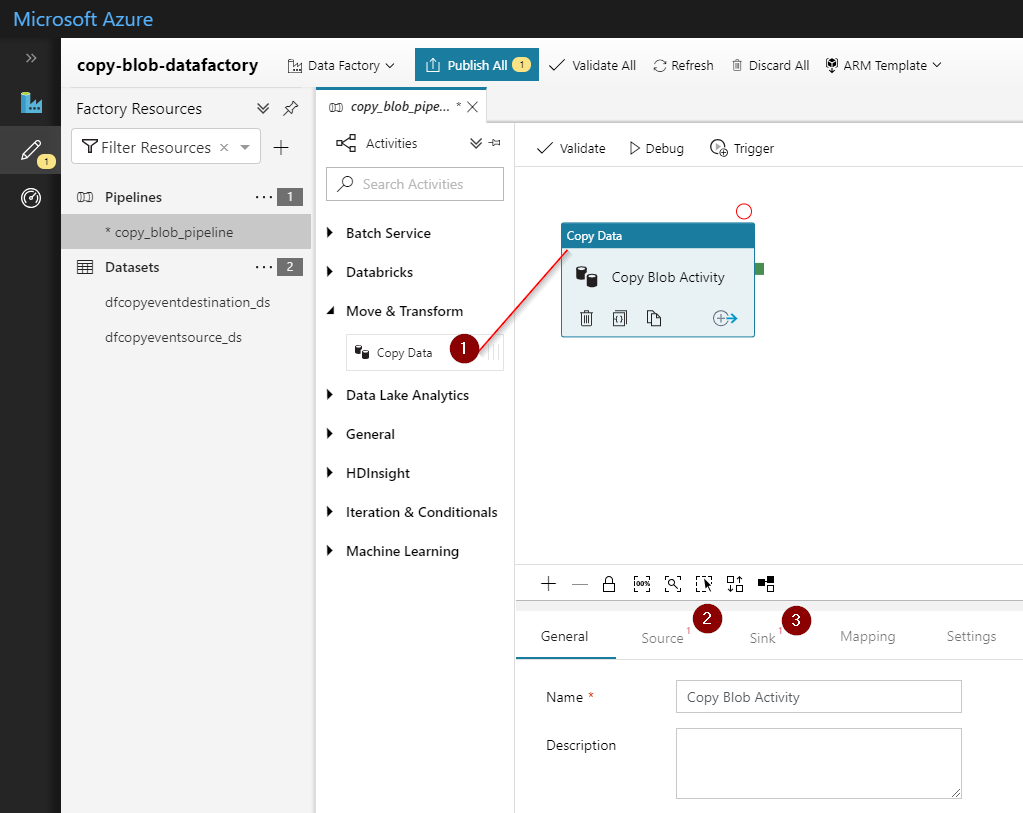Open the dfcopyeventsource_ds dataset
The image size is (1023, 813).
(173, 337)
